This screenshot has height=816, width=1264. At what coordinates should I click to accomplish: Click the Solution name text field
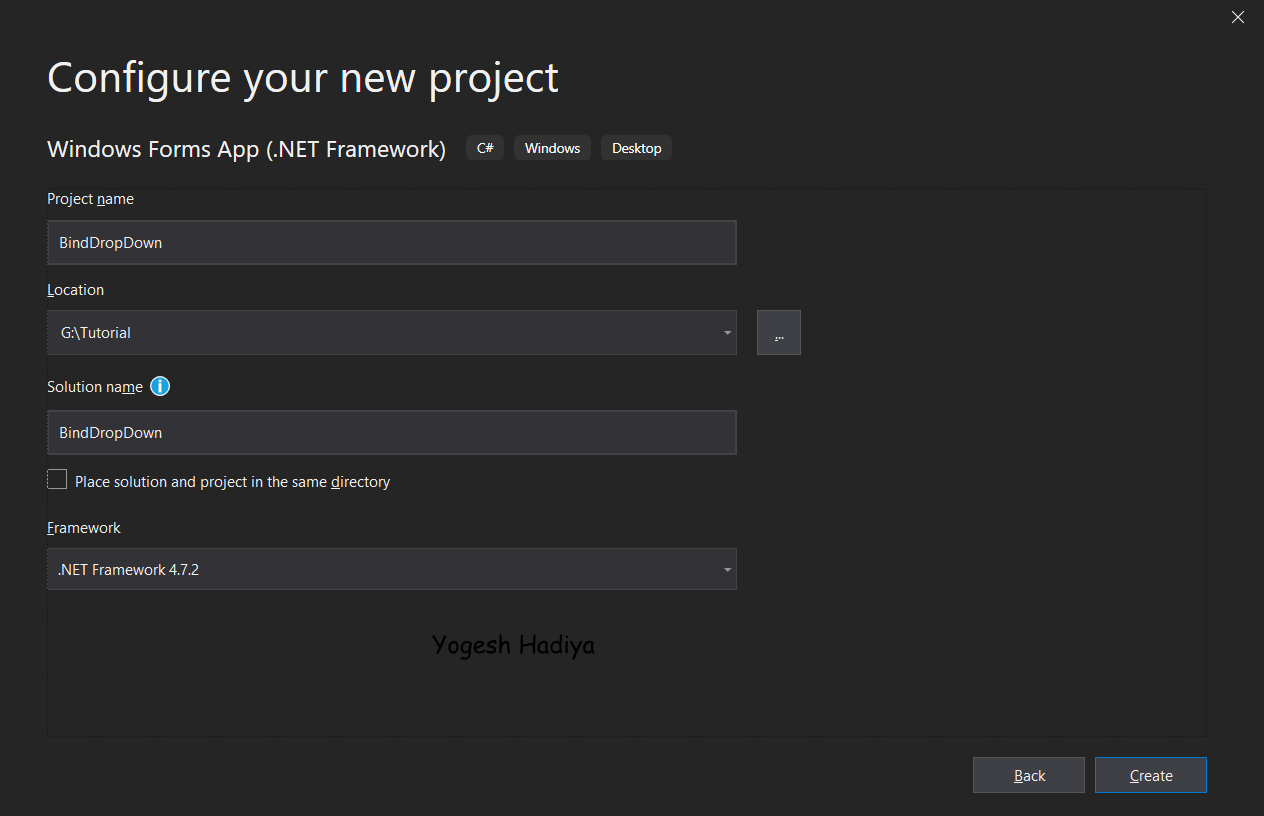click(x=392, y=432)
